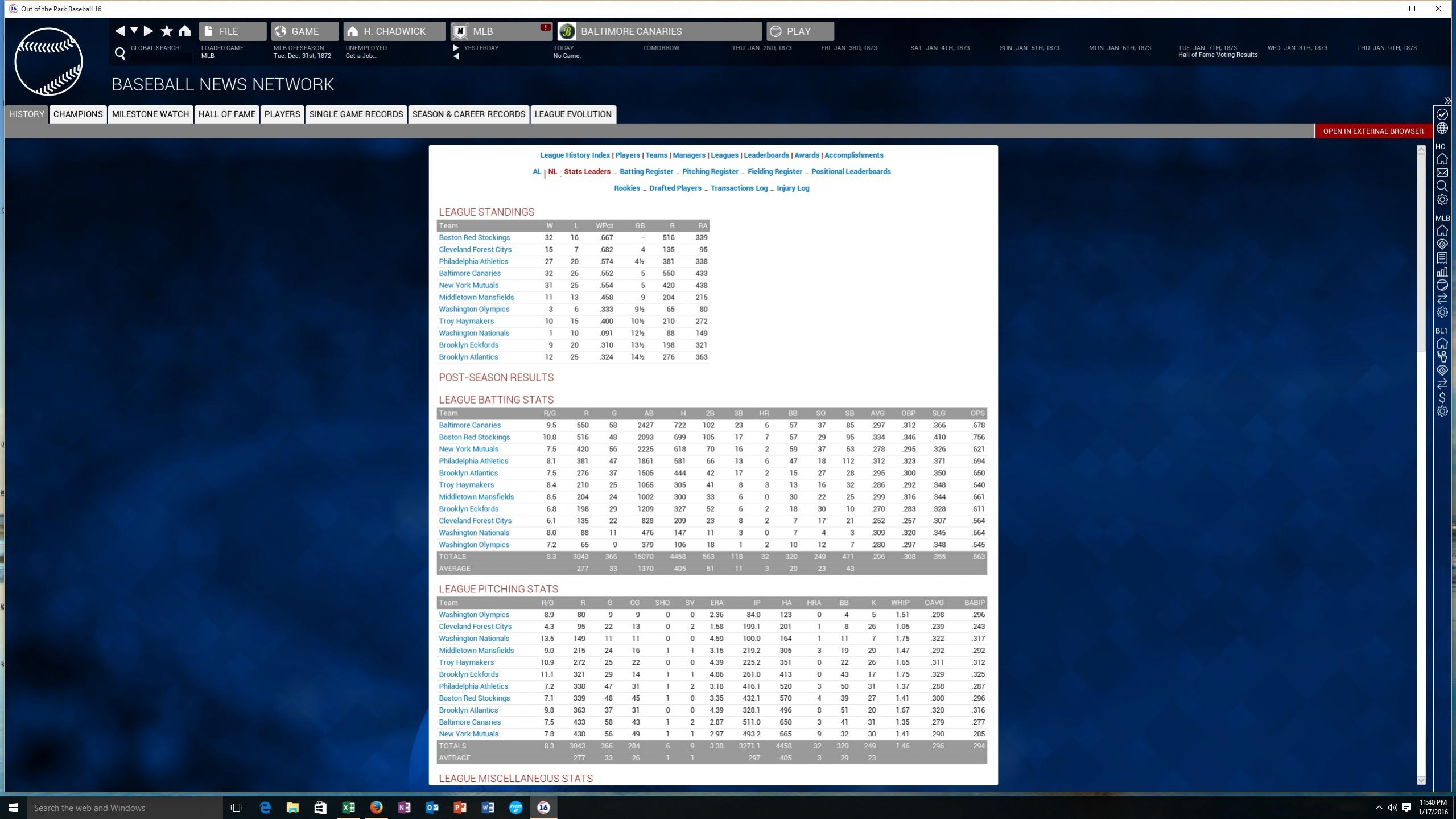Open the BALTIMORE CANARIES team menu
Viewport: 1456px width, 819px height.
pos(659,31)
